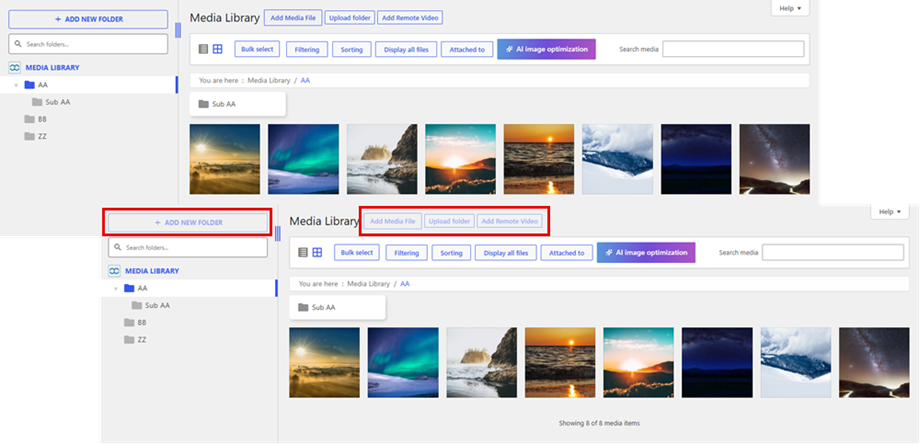Viewport: 920px width, 444px height.
Task: Click BB folder icon in bottom screenshot tree
Action: [x=129, y=323]
